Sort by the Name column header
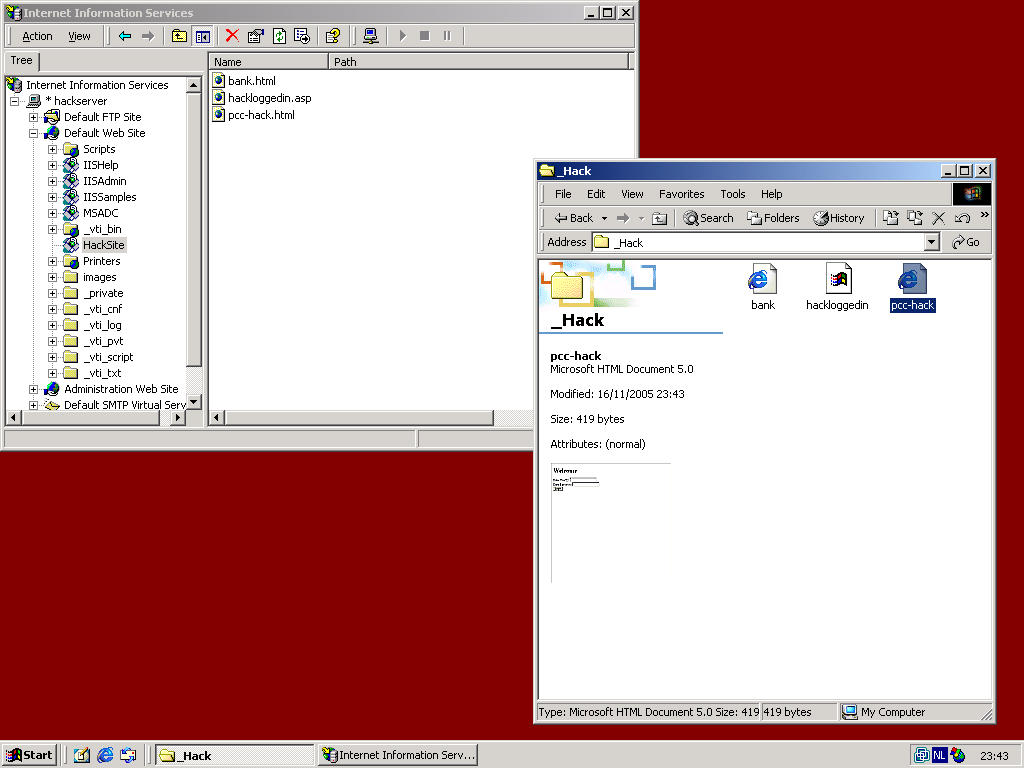 [268, 62]
